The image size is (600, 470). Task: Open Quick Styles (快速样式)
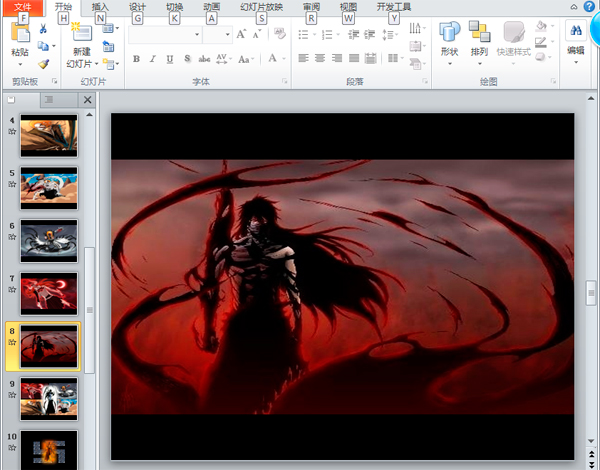pyautogui.click(x=514, y=43)
